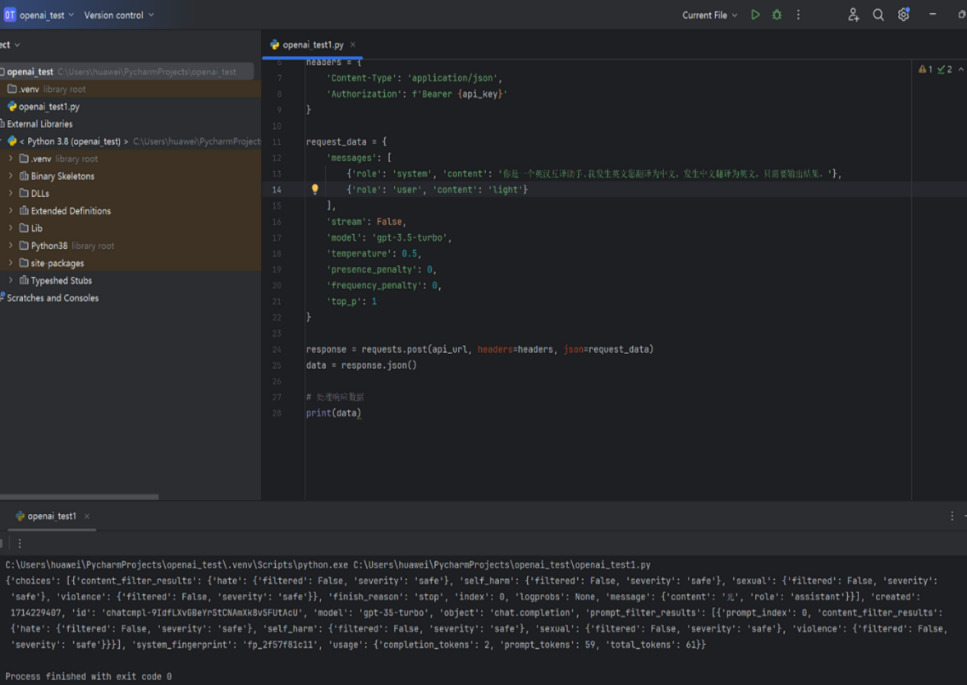Screen dimensions: 967x685
Task: Expand the site-packages folder node
Action: (10, 263)
